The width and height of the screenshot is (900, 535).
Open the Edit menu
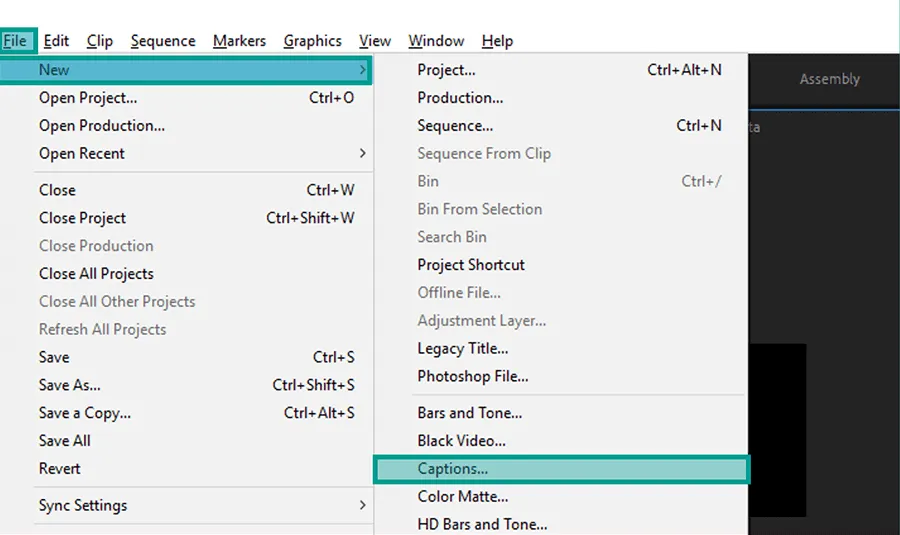56,41
